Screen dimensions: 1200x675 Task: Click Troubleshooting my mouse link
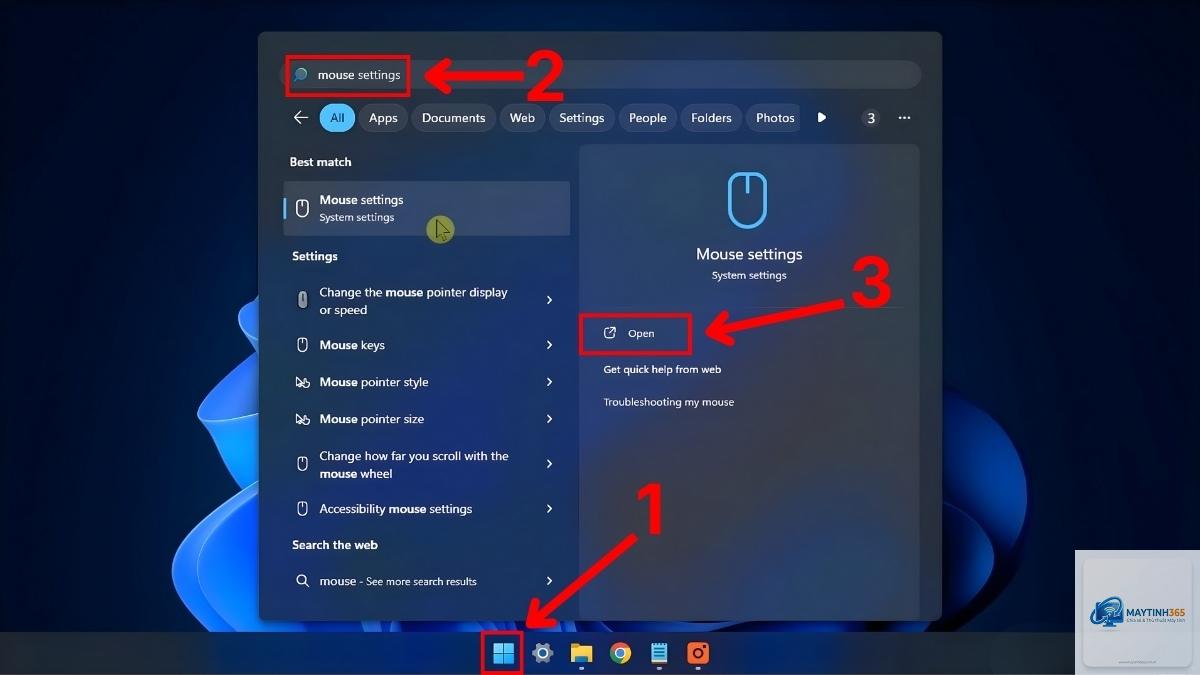click(668, 402)
